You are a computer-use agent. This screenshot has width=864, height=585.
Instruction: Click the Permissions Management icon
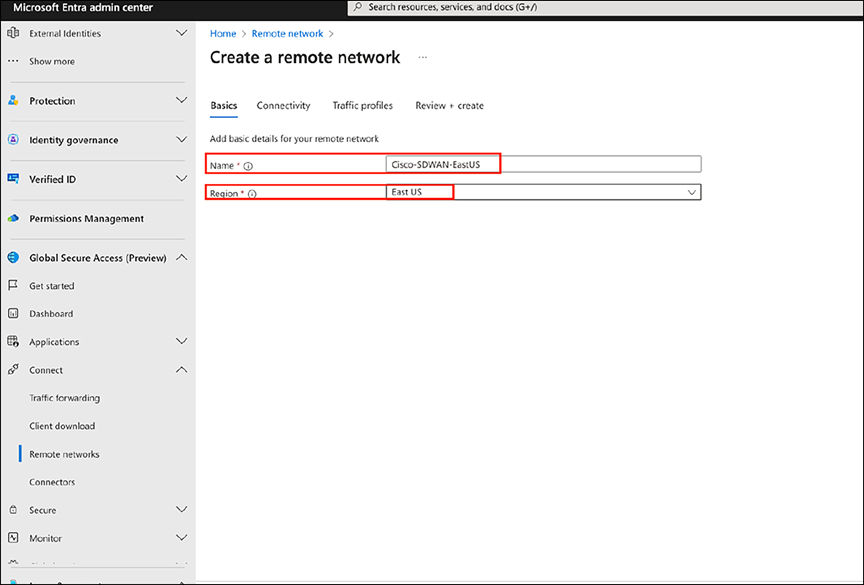(x=14, y=218)
